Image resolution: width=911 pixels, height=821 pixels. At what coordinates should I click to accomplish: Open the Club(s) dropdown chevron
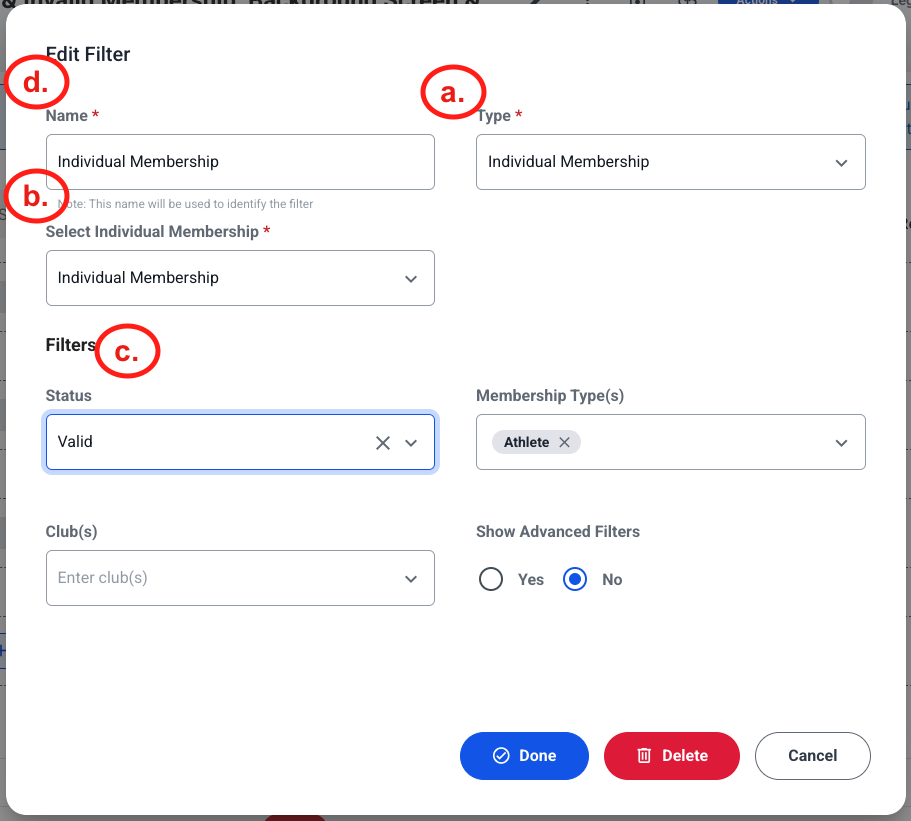click(x=411, y=579)
